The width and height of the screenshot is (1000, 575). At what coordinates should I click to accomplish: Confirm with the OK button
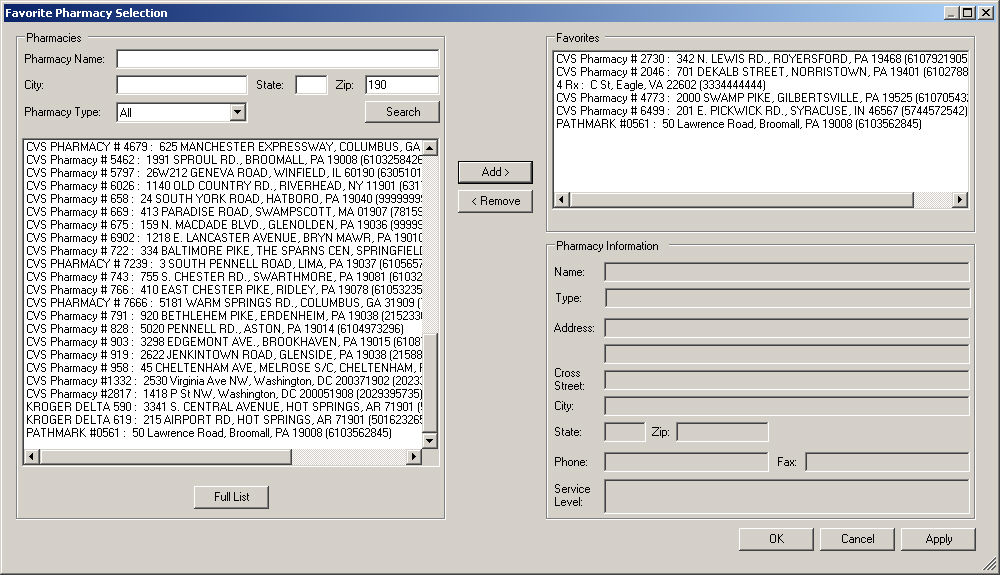click(776, 539)
